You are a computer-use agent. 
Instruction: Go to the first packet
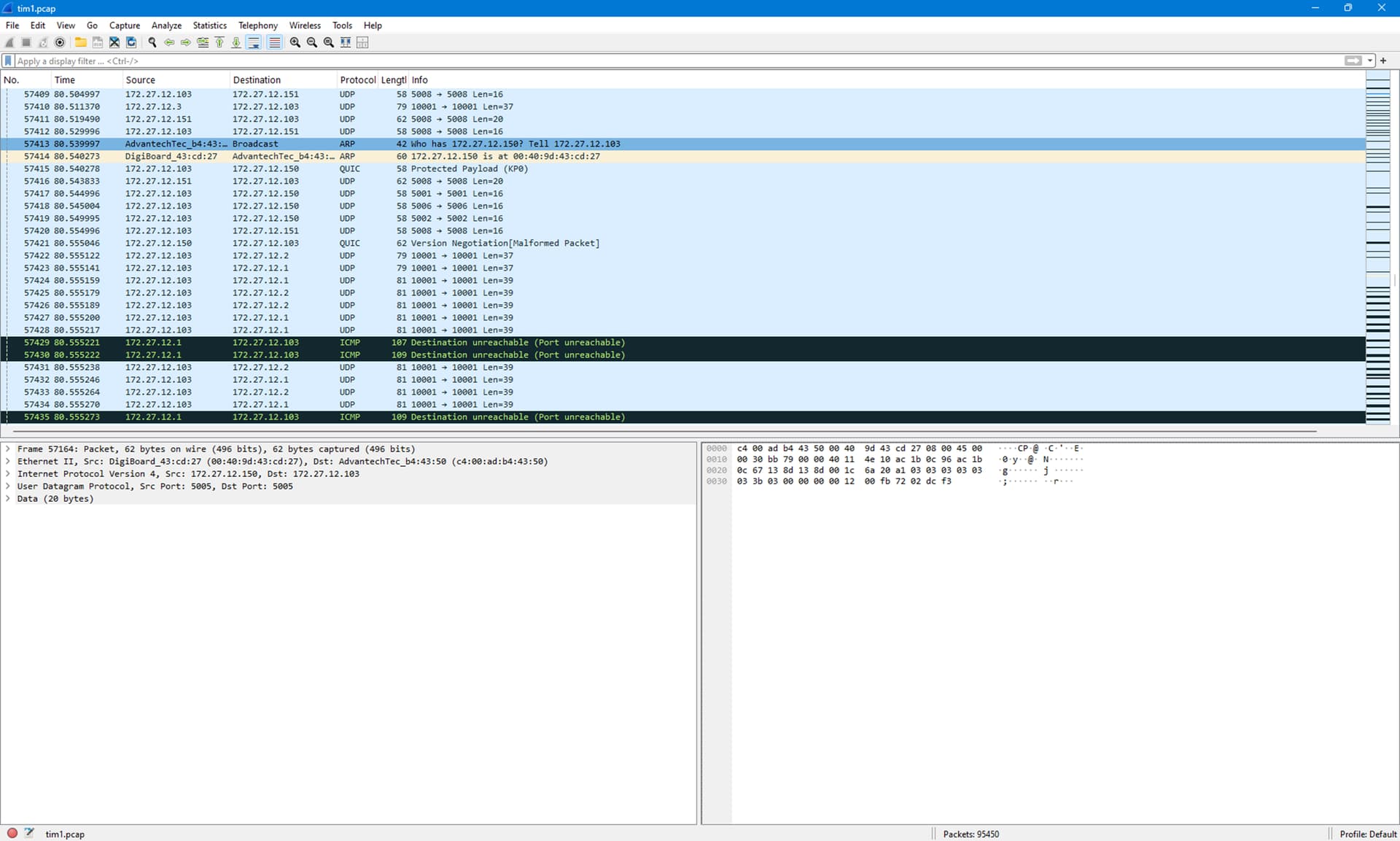pos(219,42)
